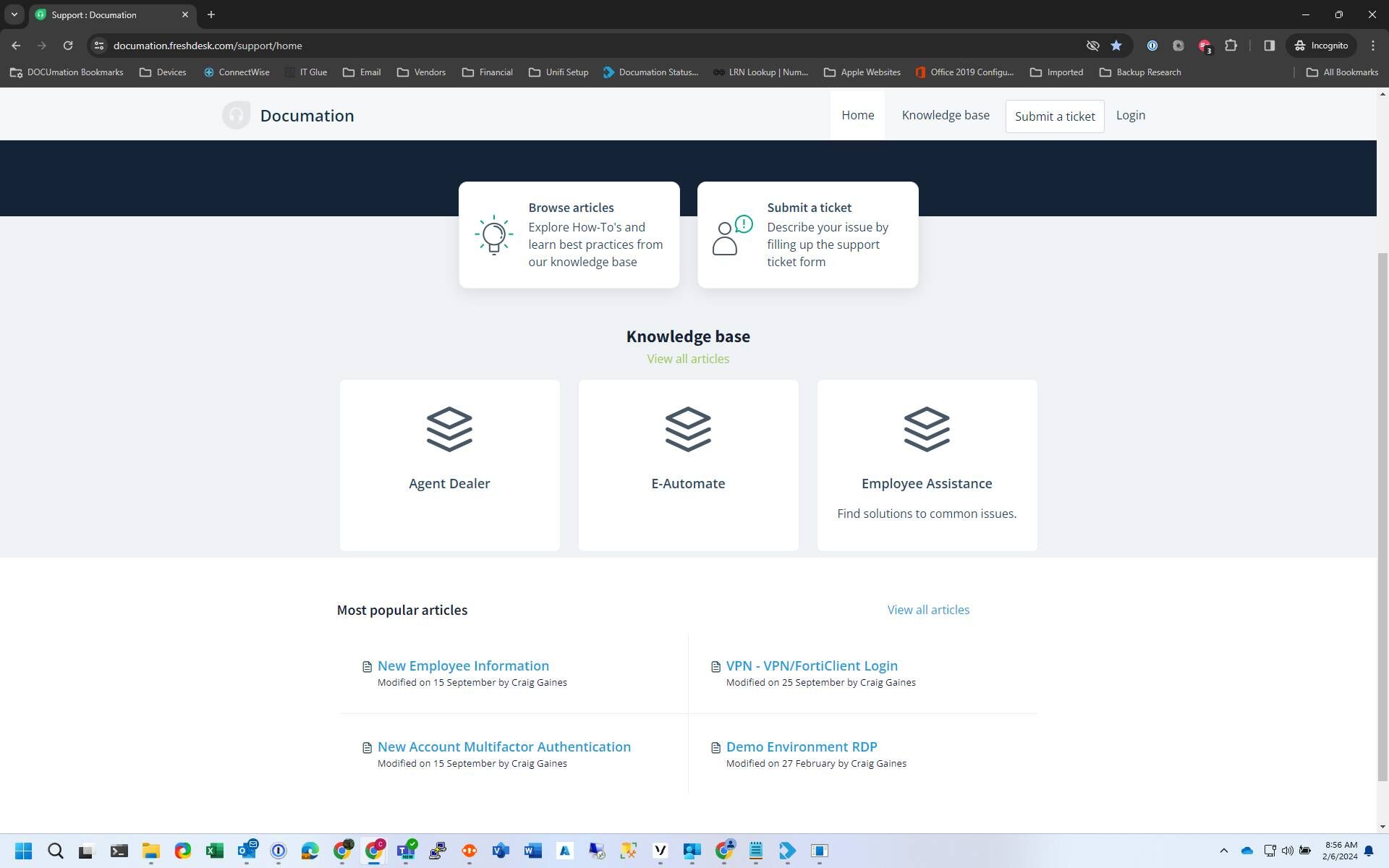Open the Chrome extensions puzzle icon
Viewport: 1389px width, 868px height.
click(x=1231, y=46)
